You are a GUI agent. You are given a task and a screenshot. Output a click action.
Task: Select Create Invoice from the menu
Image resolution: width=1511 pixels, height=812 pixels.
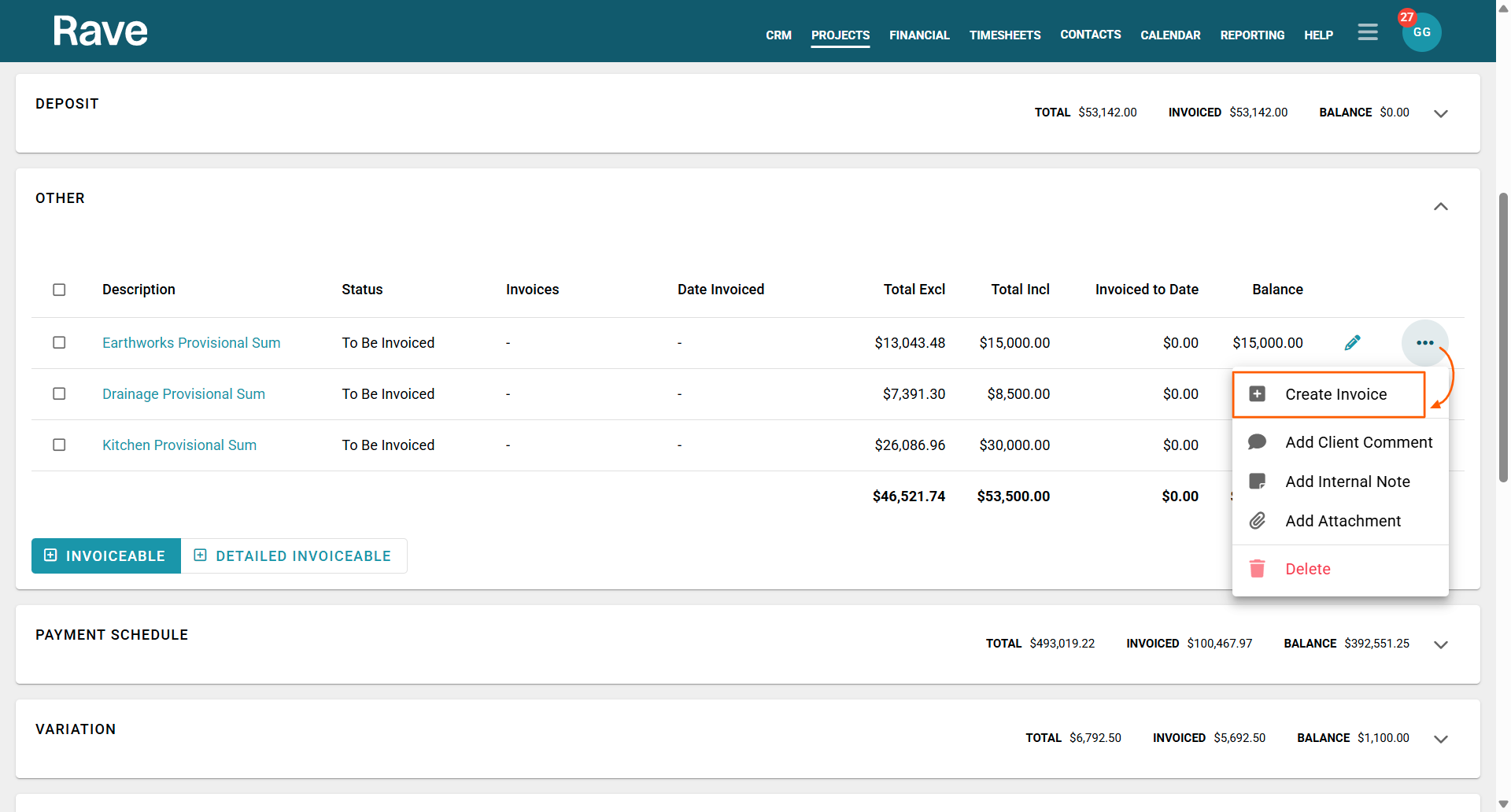[x=1335, y=394]
